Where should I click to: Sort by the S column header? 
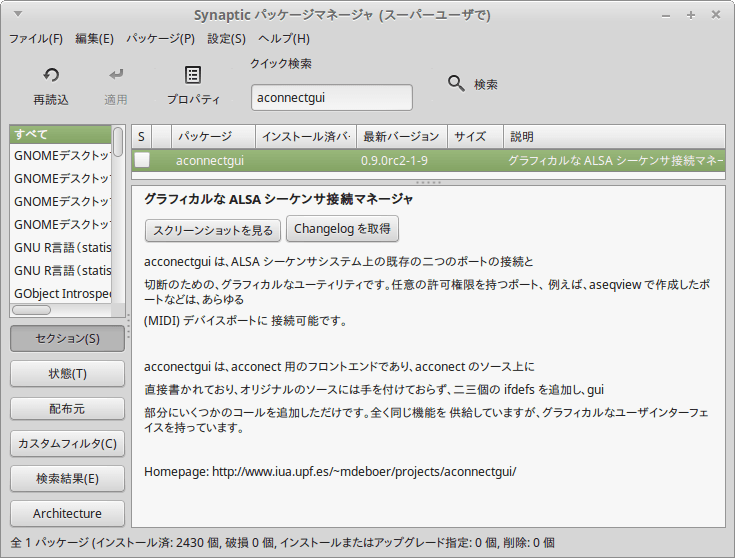(x=142, y=136)
